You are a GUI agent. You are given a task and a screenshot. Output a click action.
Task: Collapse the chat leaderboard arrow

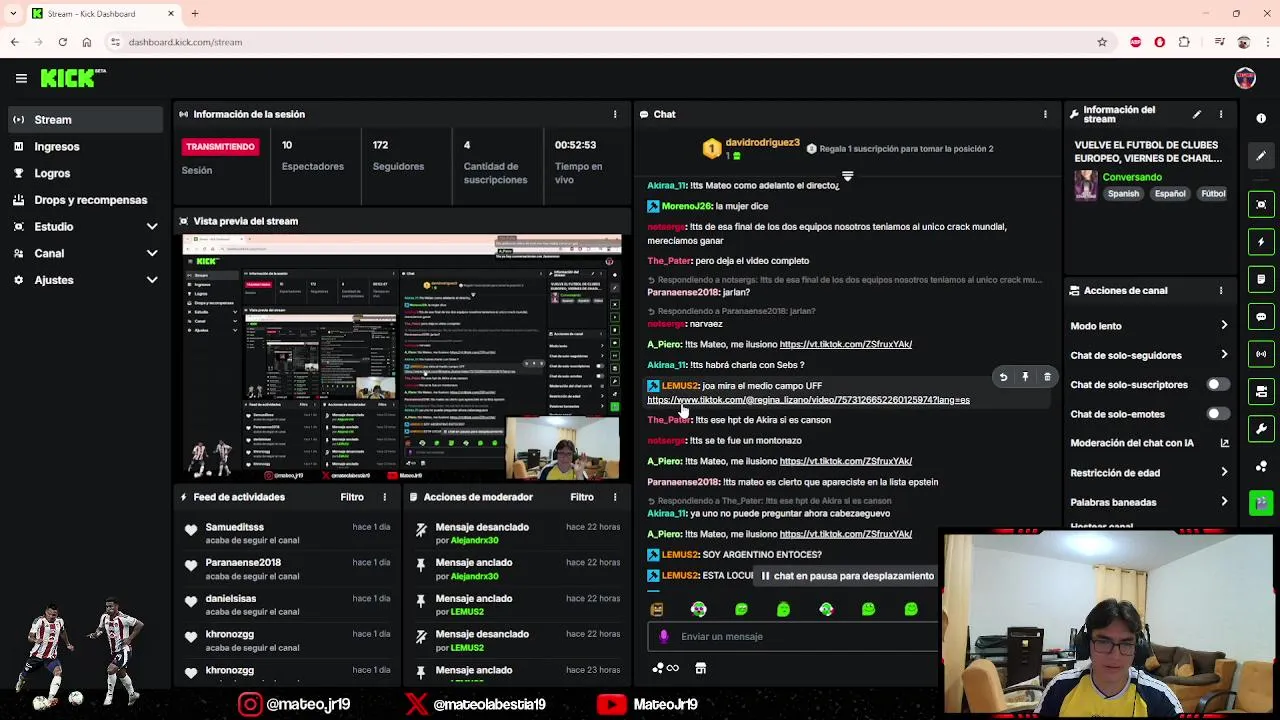[x=847, y=176]
